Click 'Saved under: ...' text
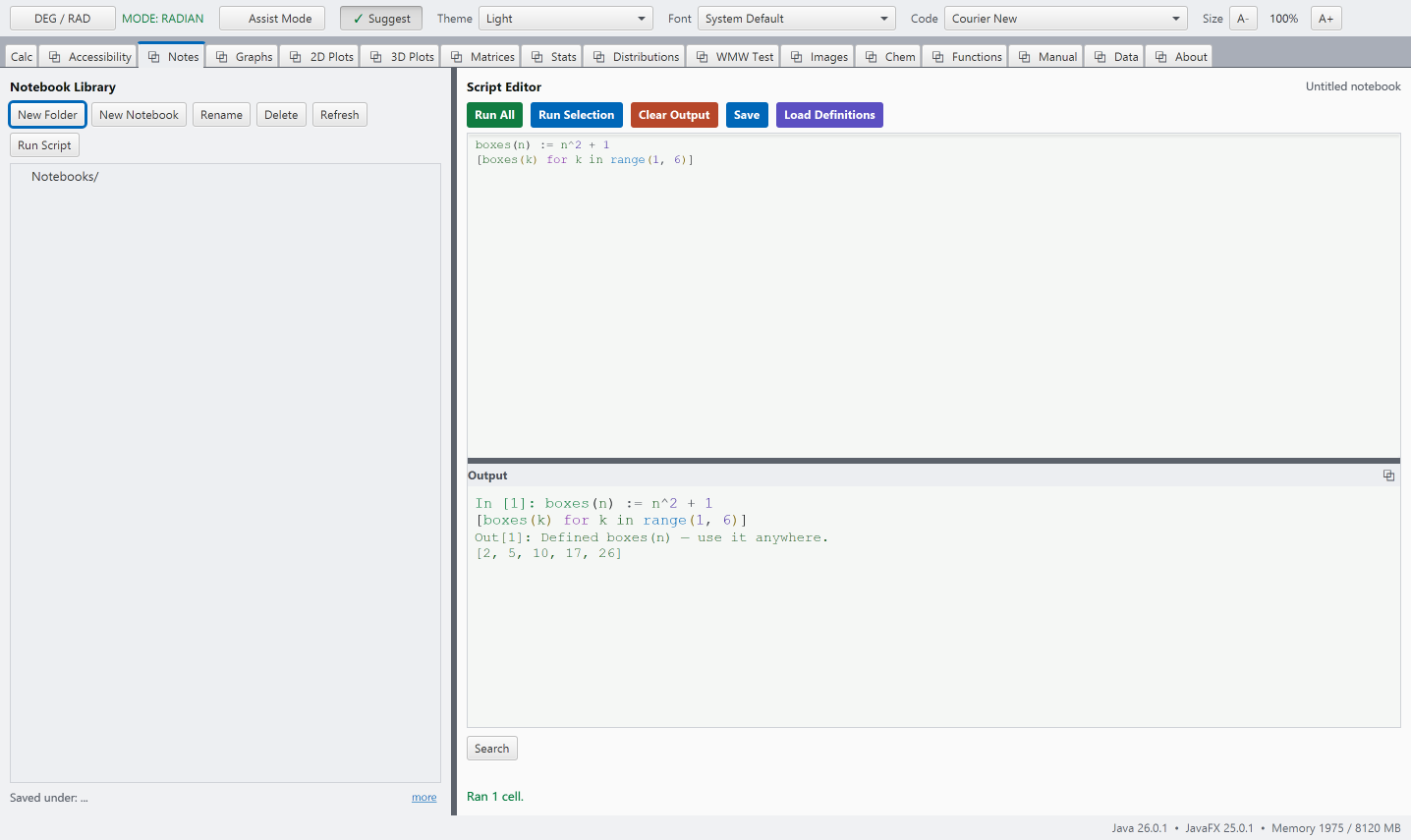The height and width of the screenshot is (840, 1411). [x=49, y=798]
